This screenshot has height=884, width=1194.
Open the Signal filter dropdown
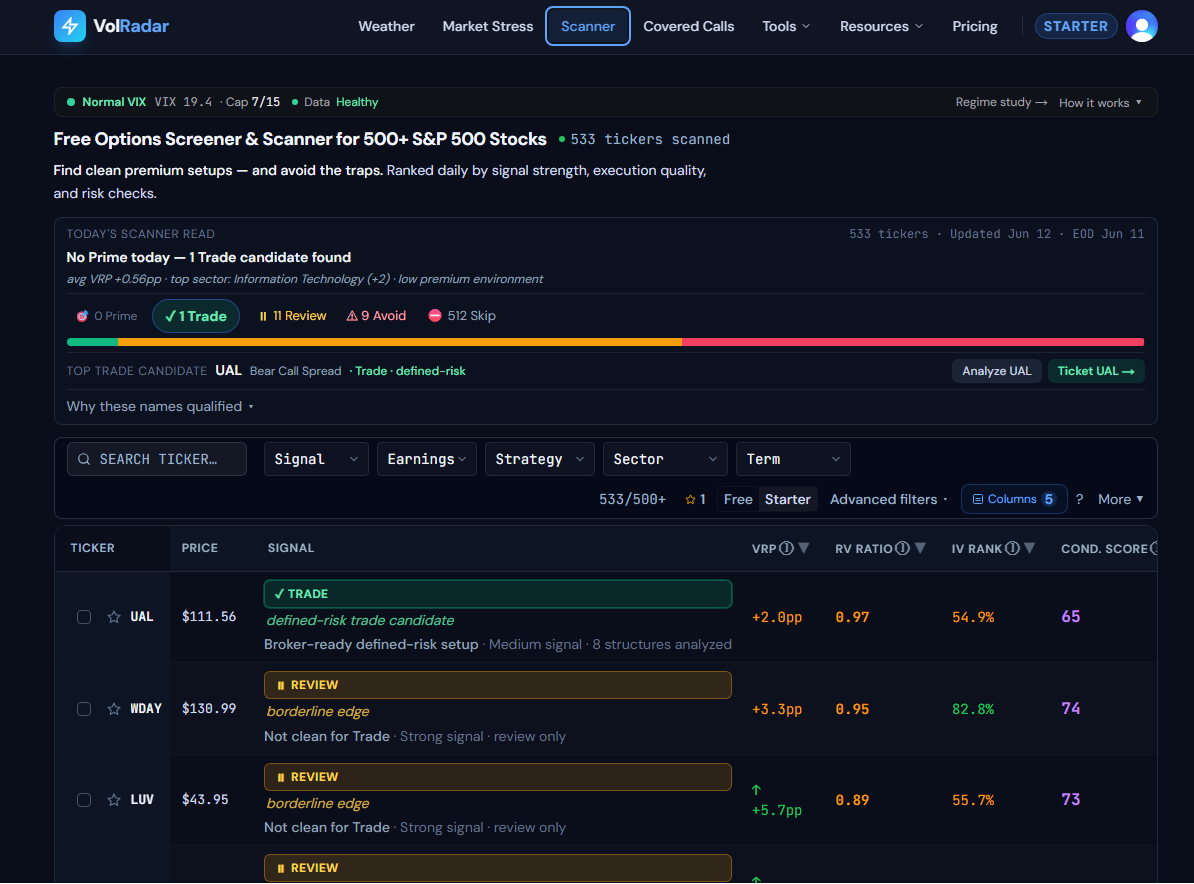click(x=316, y=459)
